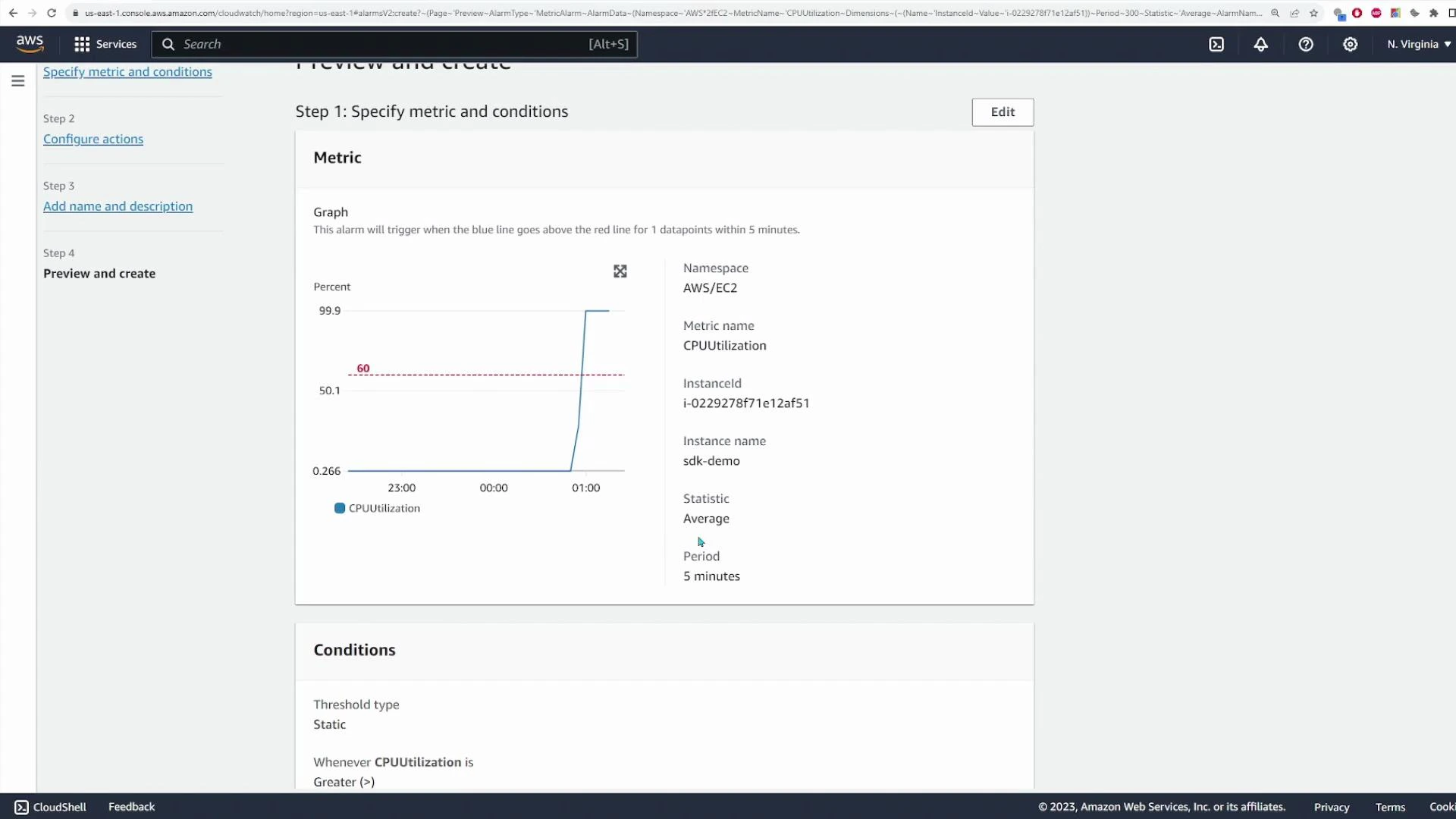The image size is (1456, 819).
Task: Go to Add name and description
Action: click(118, 206)
